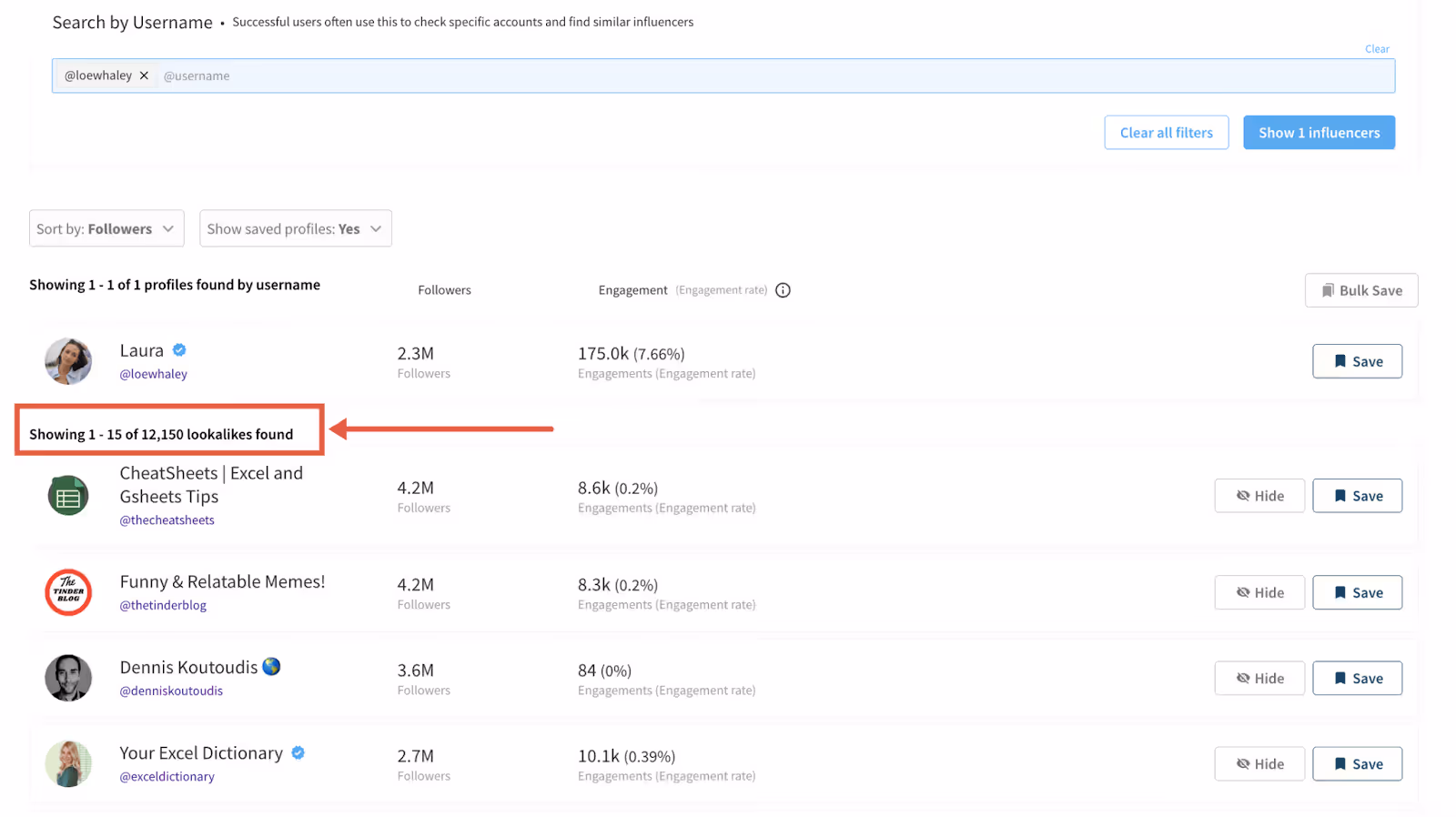1456x817 pixels.
Task: Open CheatSheets avatar thumbnail
Action: [x=68, y=496]
